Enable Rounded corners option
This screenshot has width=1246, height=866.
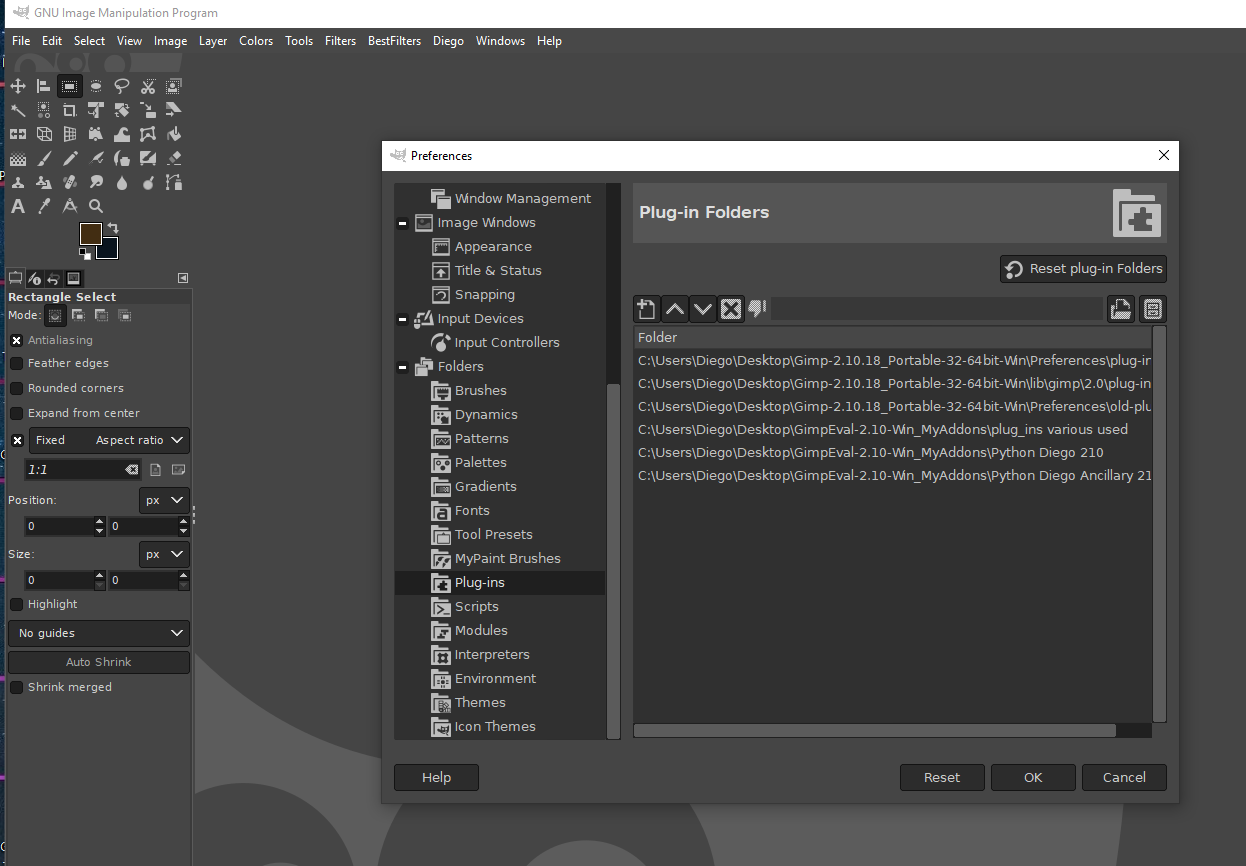[x=17, y=388]
